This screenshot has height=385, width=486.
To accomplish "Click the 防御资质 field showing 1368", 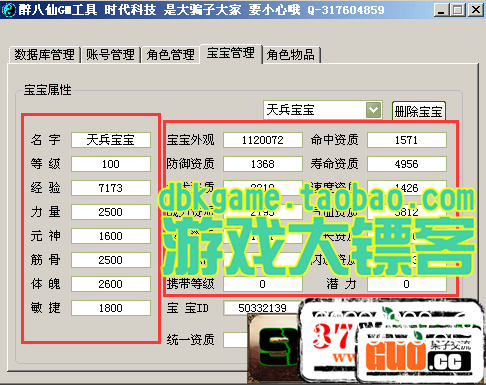I will point(263,164).
